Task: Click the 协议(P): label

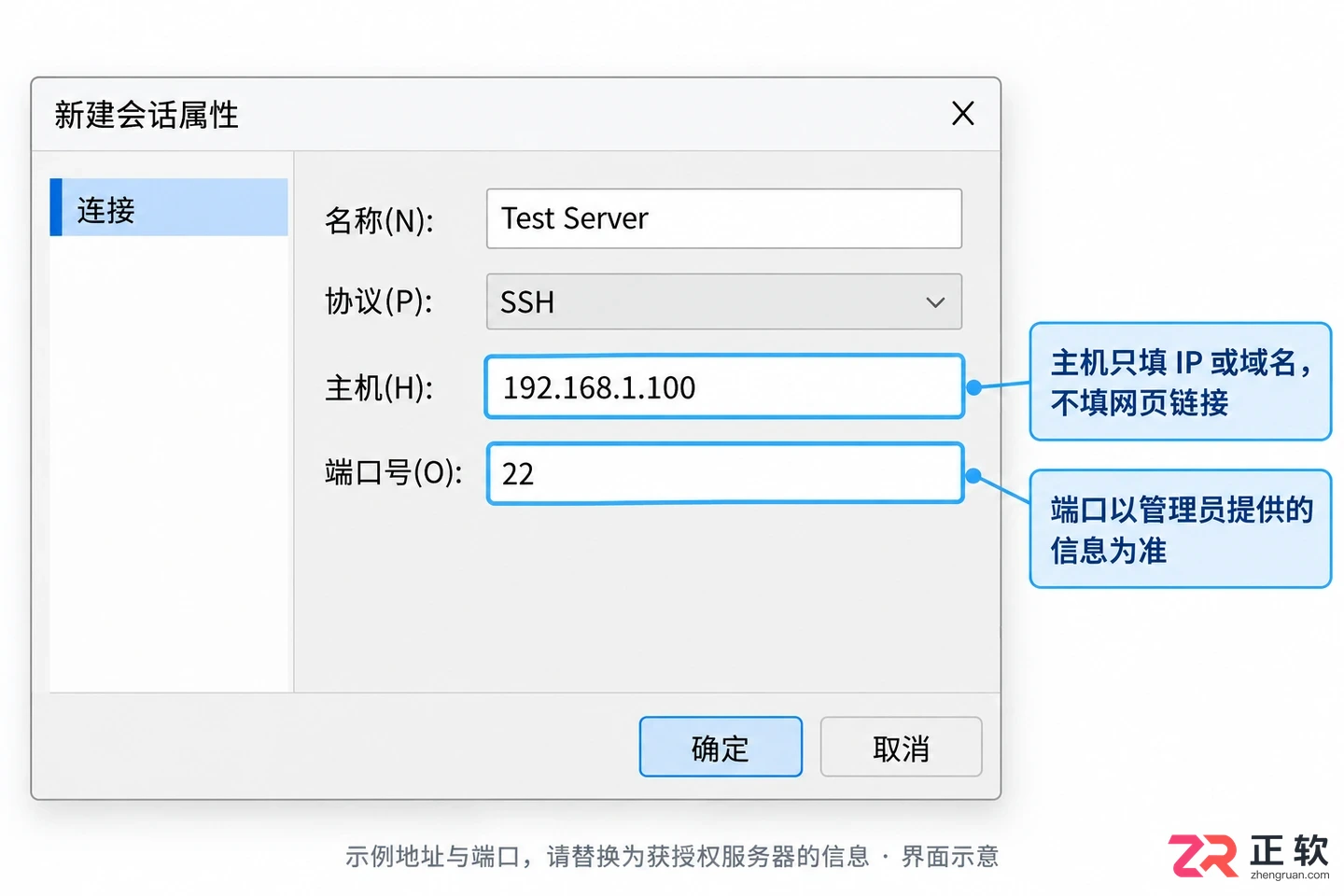Action: click(379, 302)
